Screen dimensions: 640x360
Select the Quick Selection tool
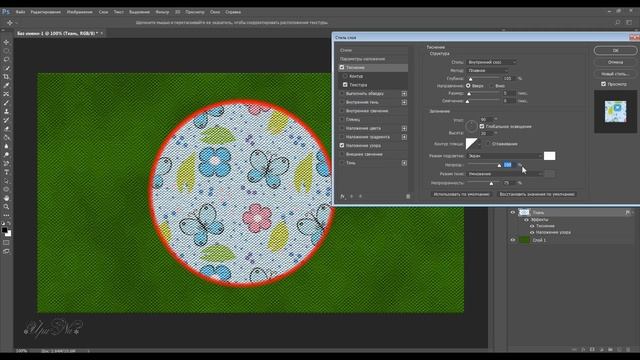(x=6, y=68)
